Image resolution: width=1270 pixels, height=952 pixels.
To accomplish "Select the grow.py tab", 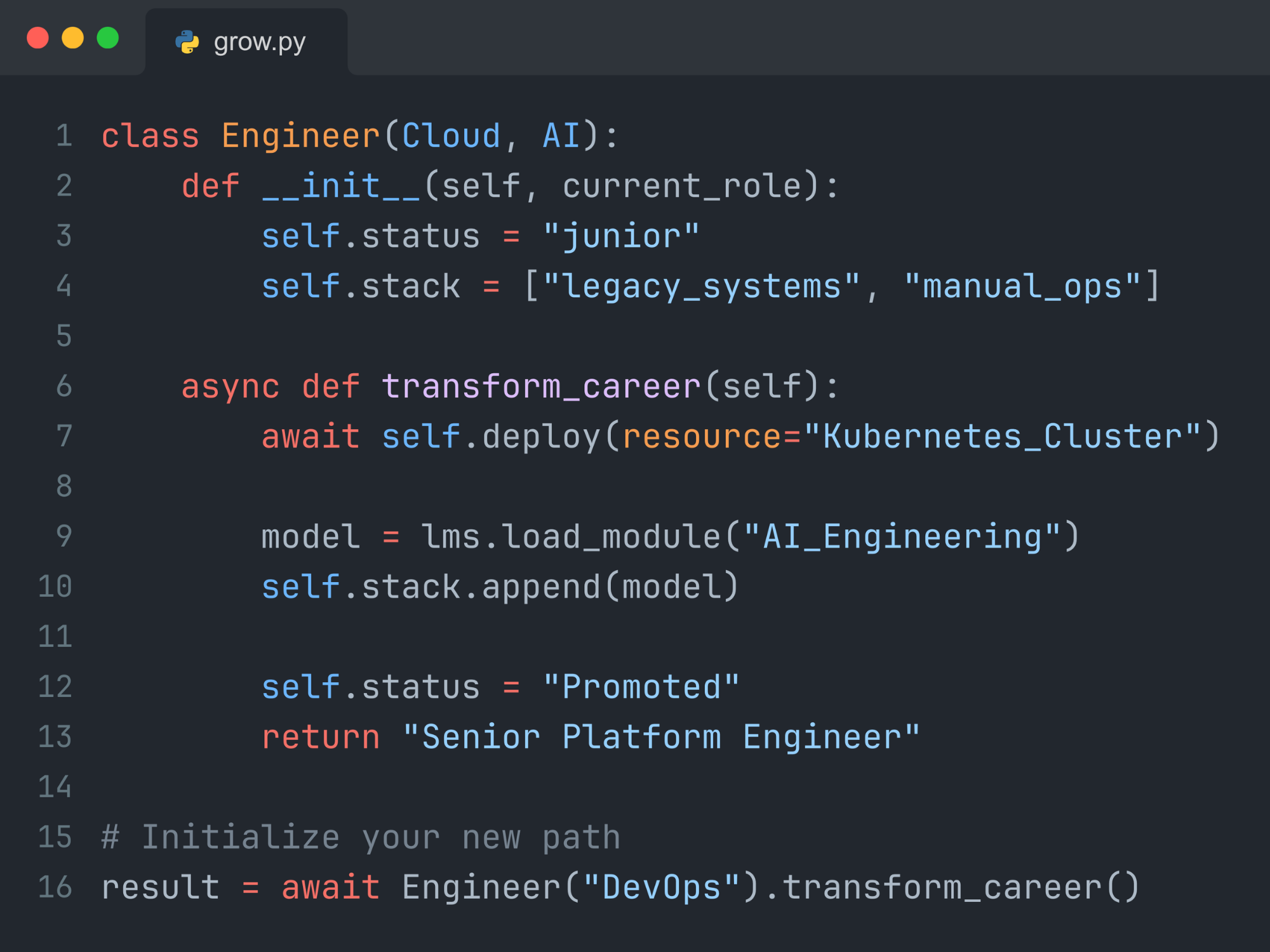I will pyautogui.click(x=259, y=42).
